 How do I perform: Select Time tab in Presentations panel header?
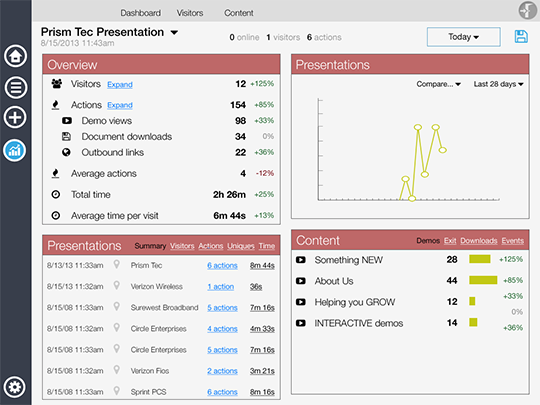[267, 246]
